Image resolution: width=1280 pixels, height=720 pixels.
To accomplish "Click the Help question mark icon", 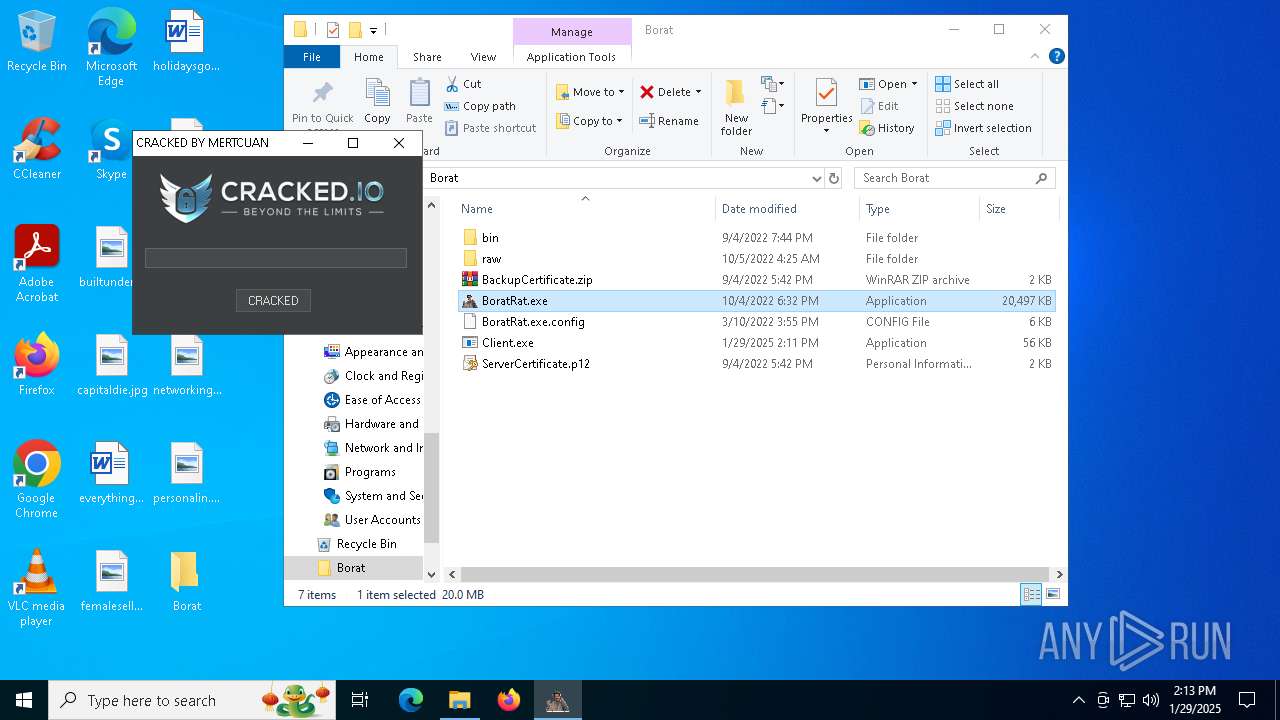I will tap(1056, 57).
